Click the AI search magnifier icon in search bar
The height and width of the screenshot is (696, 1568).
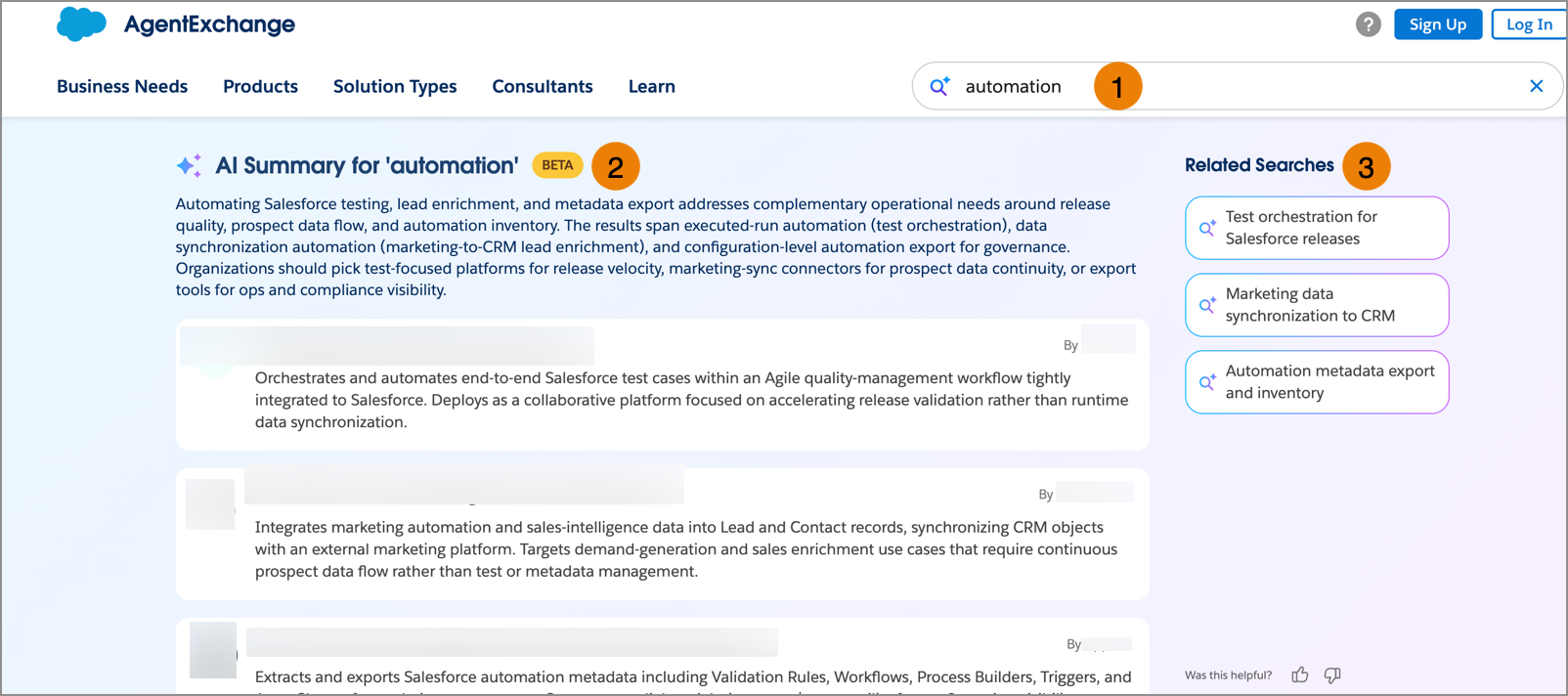click(x=939, y=86)
